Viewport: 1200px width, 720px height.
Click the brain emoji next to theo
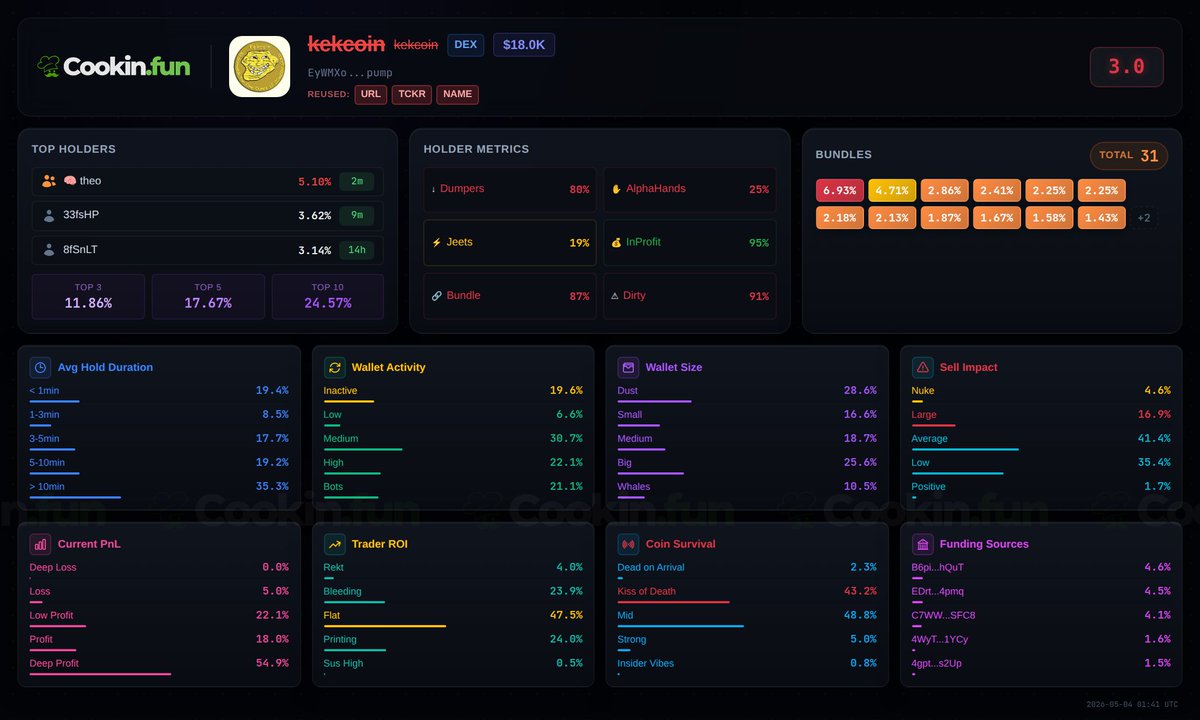(70, 181)
